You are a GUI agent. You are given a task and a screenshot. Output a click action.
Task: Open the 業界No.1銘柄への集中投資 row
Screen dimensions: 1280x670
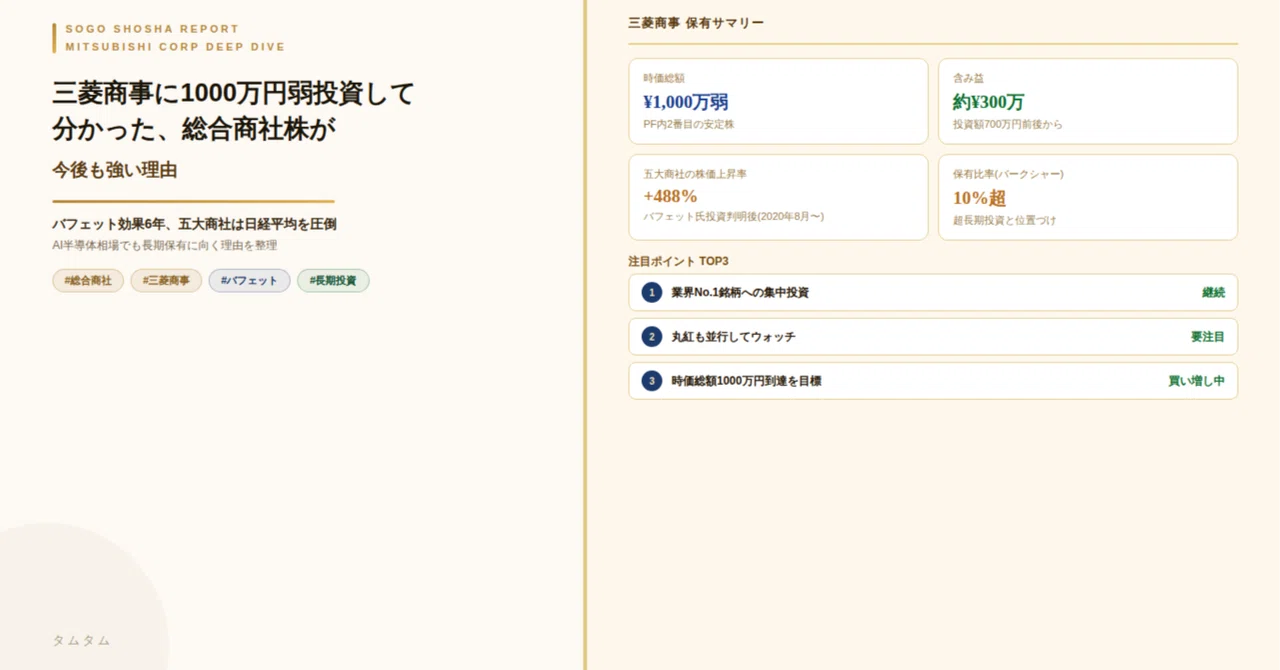coord(933,293)
